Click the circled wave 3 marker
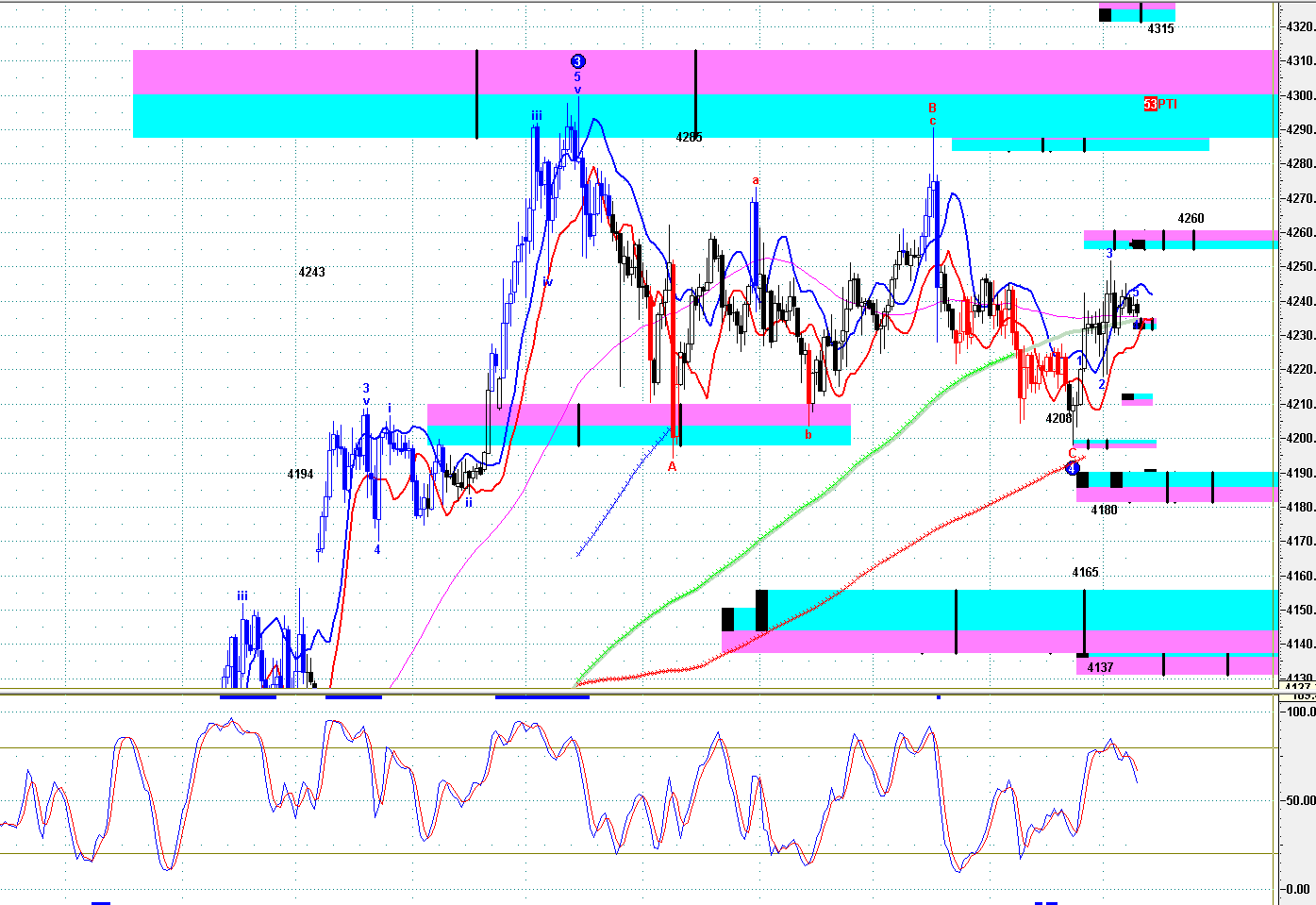 point(578,61)
